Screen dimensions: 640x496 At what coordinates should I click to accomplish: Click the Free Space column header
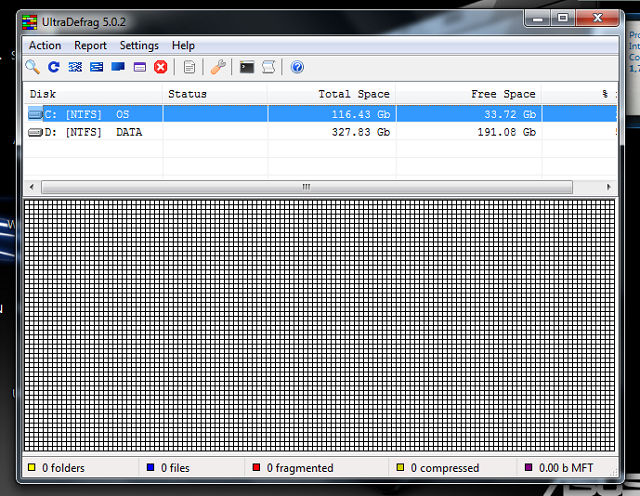pyautogui.click(x=469, y=94)
